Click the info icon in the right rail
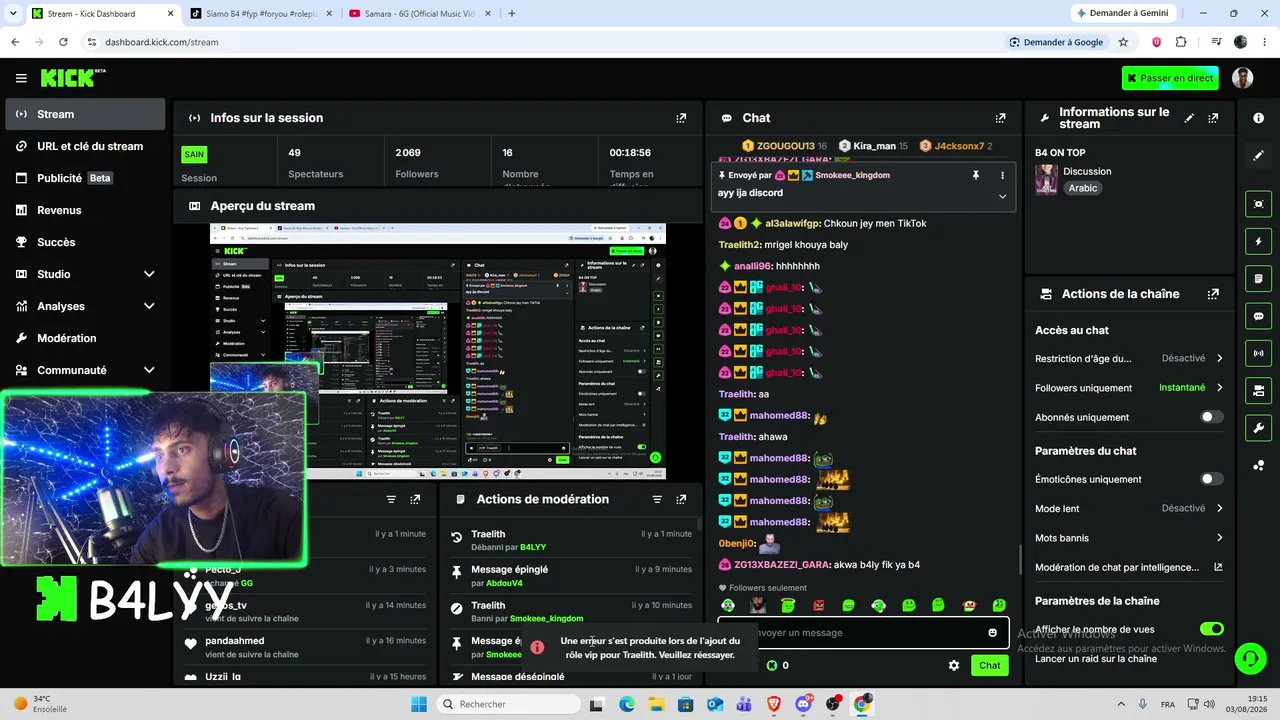The width and height of the screenshot is (1280, 720). pos(1258,118)
